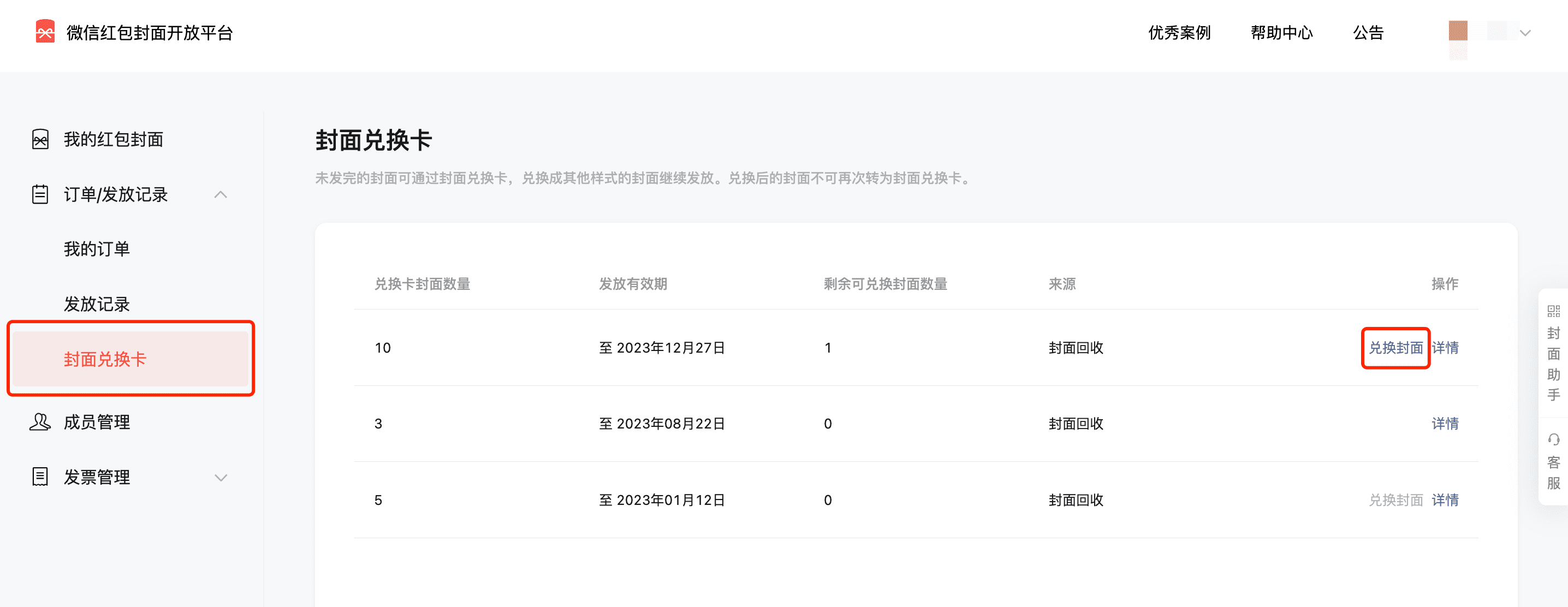
Task: Click the 客服 headset icon
Action: tap(1553, 439)
